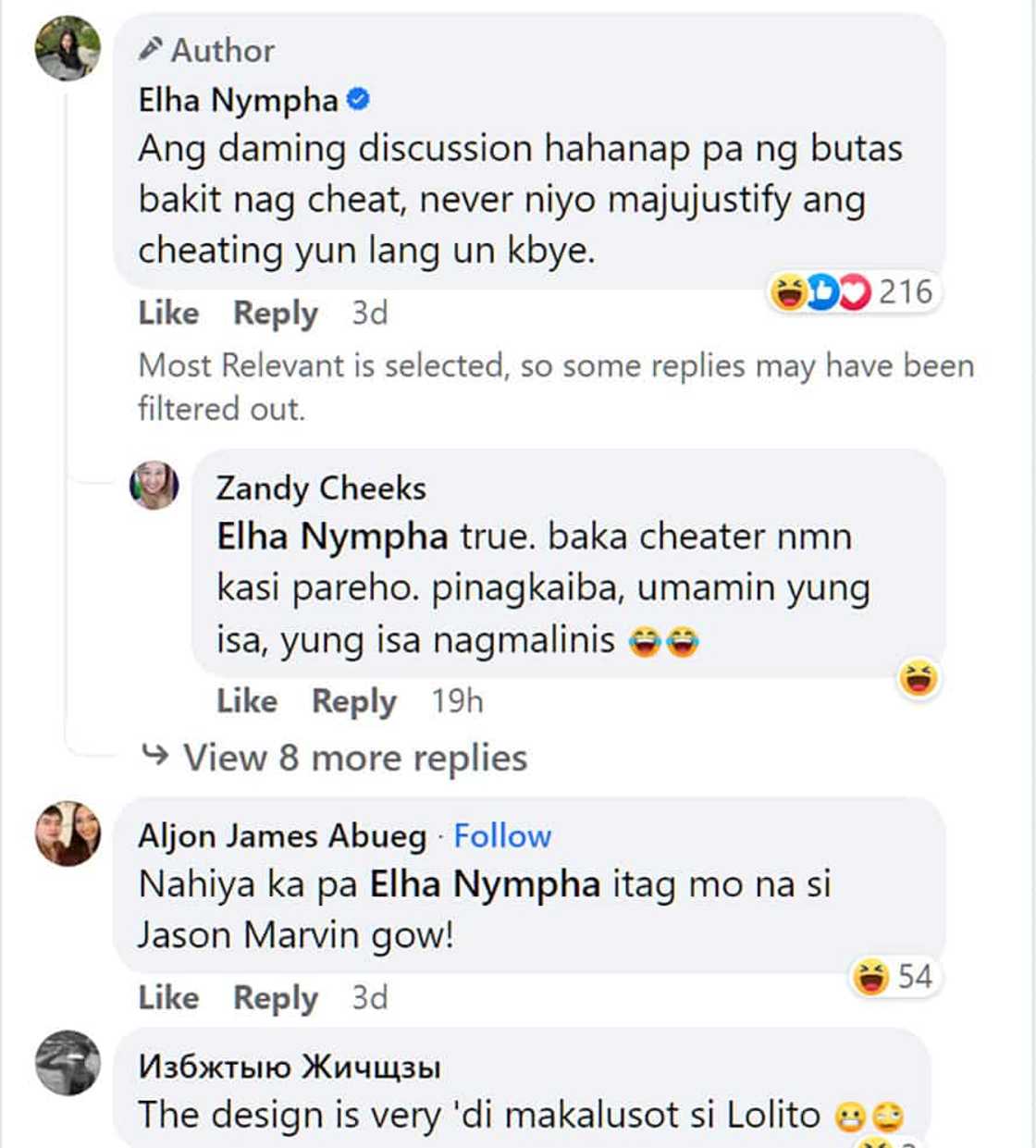1036x1148 pixels.
Task: Expand View 8 more replies
Action: (354, 757)
